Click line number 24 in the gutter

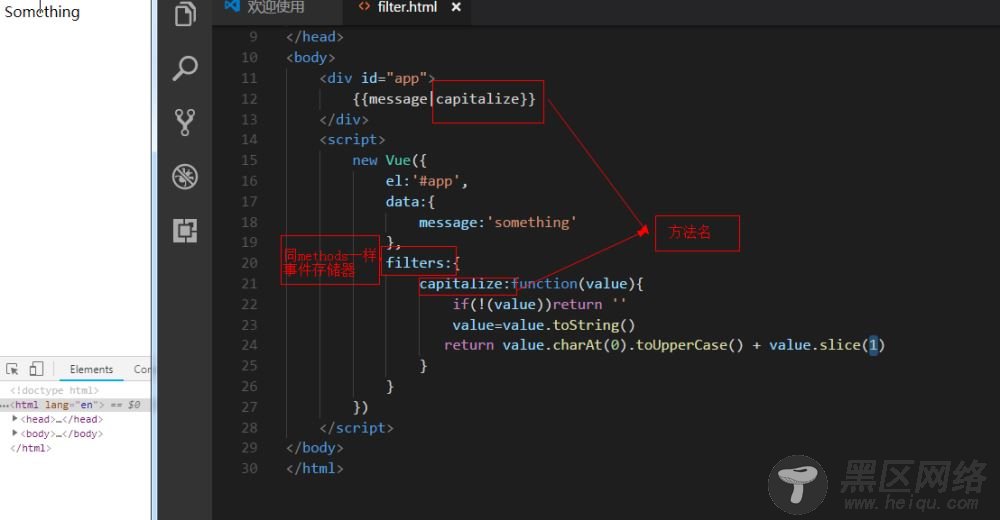click(x=249, y=345)
